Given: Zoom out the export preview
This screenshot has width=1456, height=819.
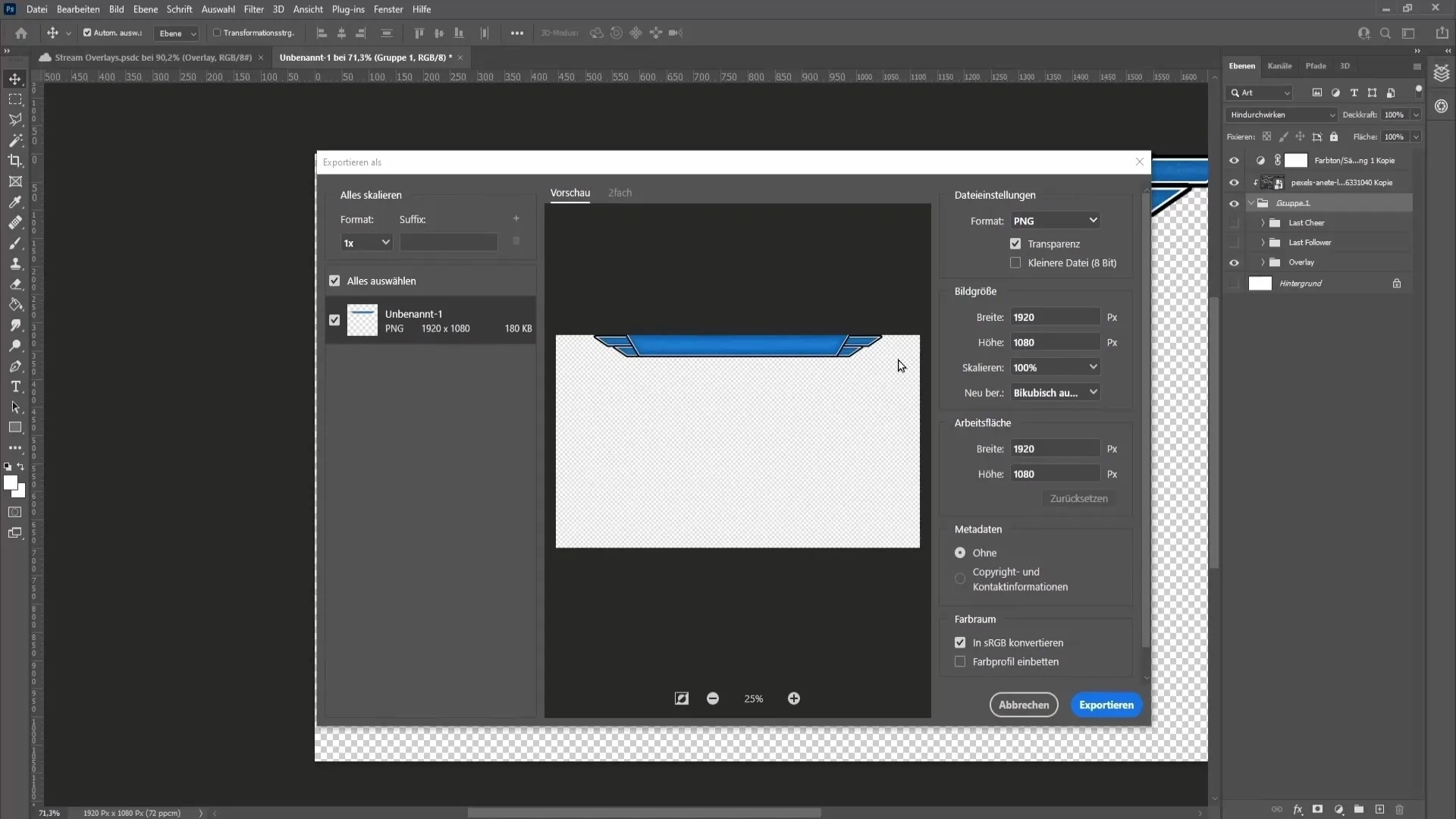Looking at the screenshot, I should tap(713, 698).
